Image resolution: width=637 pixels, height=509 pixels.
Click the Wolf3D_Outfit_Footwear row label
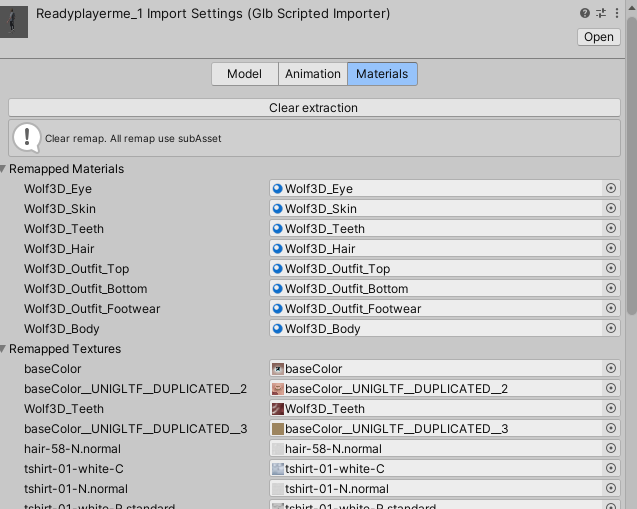point(92,309)
